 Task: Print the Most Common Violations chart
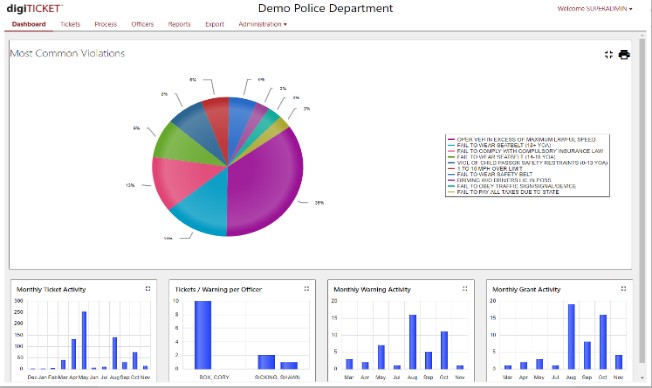624,54
